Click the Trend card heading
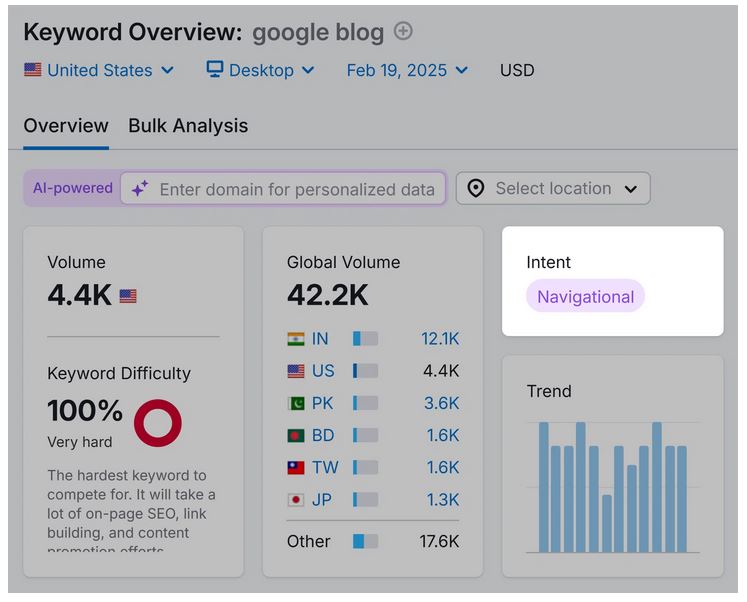 [549, 391]
